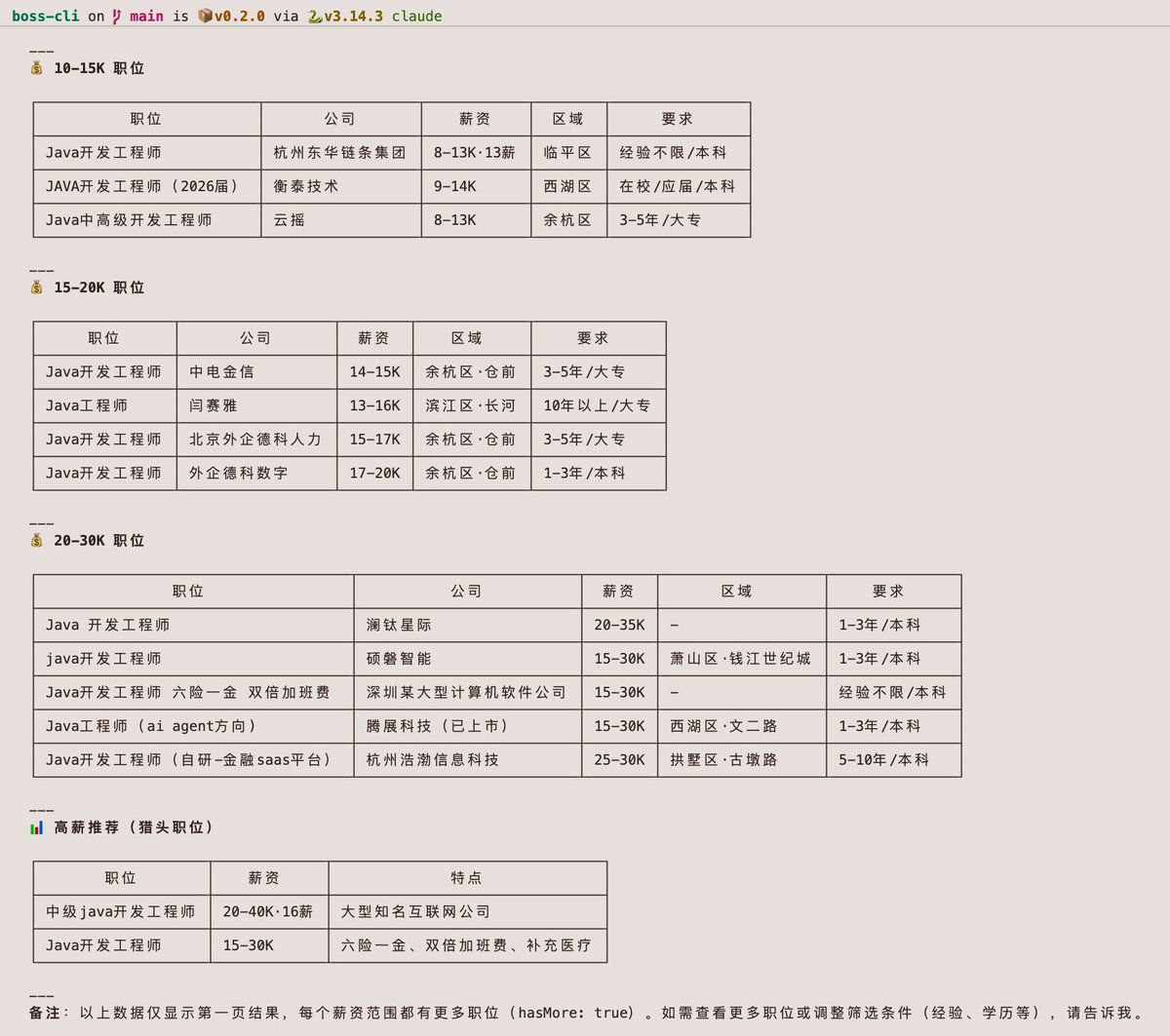This screenshot has width=1170, height=1036.
Task: Click the hasMore: true text in the note
Action: [x=570, y=1013]
